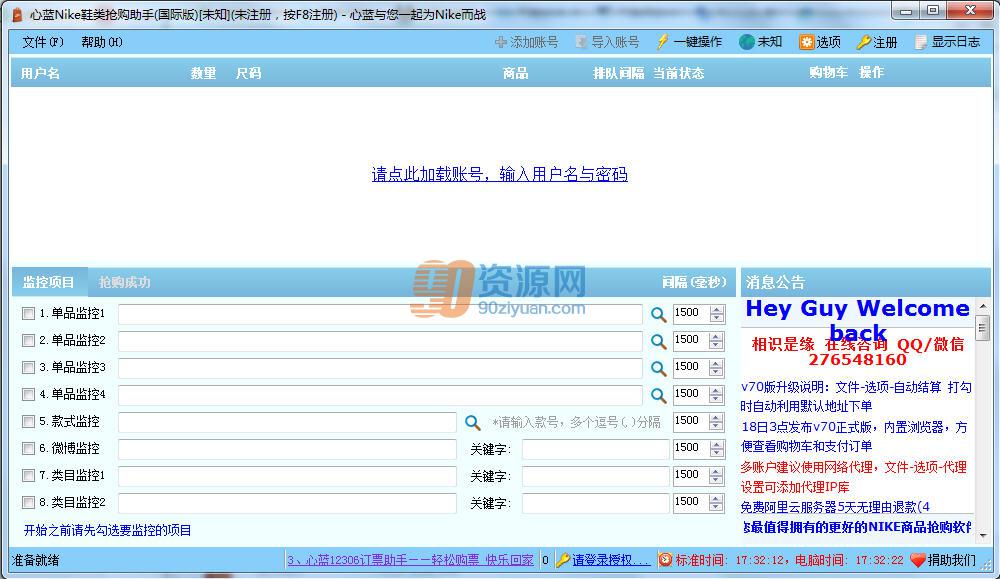Click search magnifier for 单品监控2
This screenshot has width=1000, height=579.
coord(658,341)
